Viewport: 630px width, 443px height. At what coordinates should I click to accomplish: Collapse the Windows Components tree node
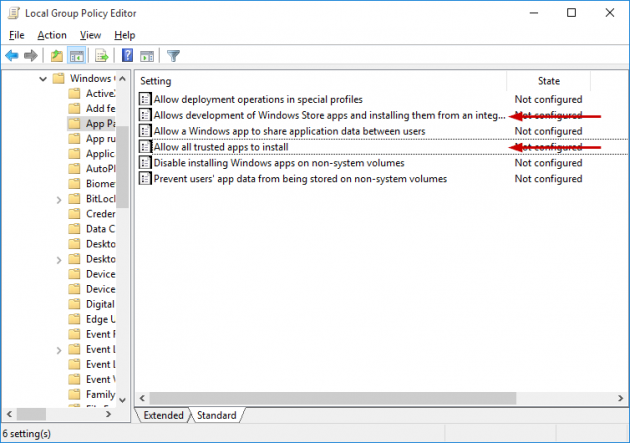43,79
